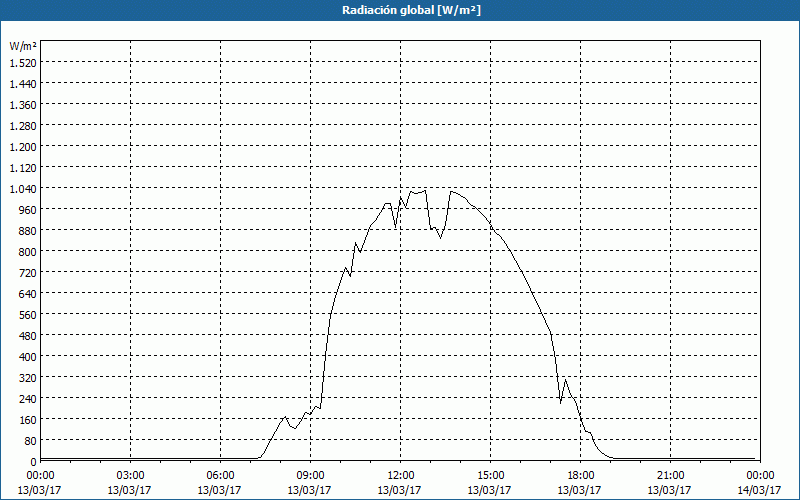Viewport: 800px width, 500px height.
Task: Choose the 21:00 time label
Action: point(669,476)
